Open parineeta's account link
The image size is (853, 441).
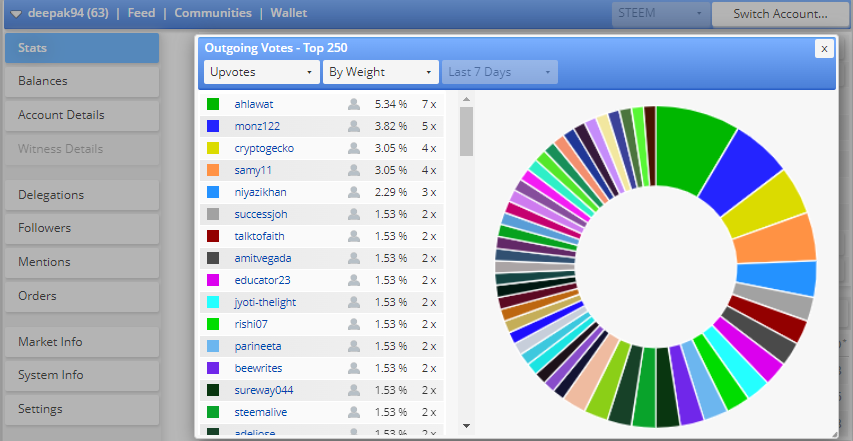pyautogui.click(x=258, y=346)
